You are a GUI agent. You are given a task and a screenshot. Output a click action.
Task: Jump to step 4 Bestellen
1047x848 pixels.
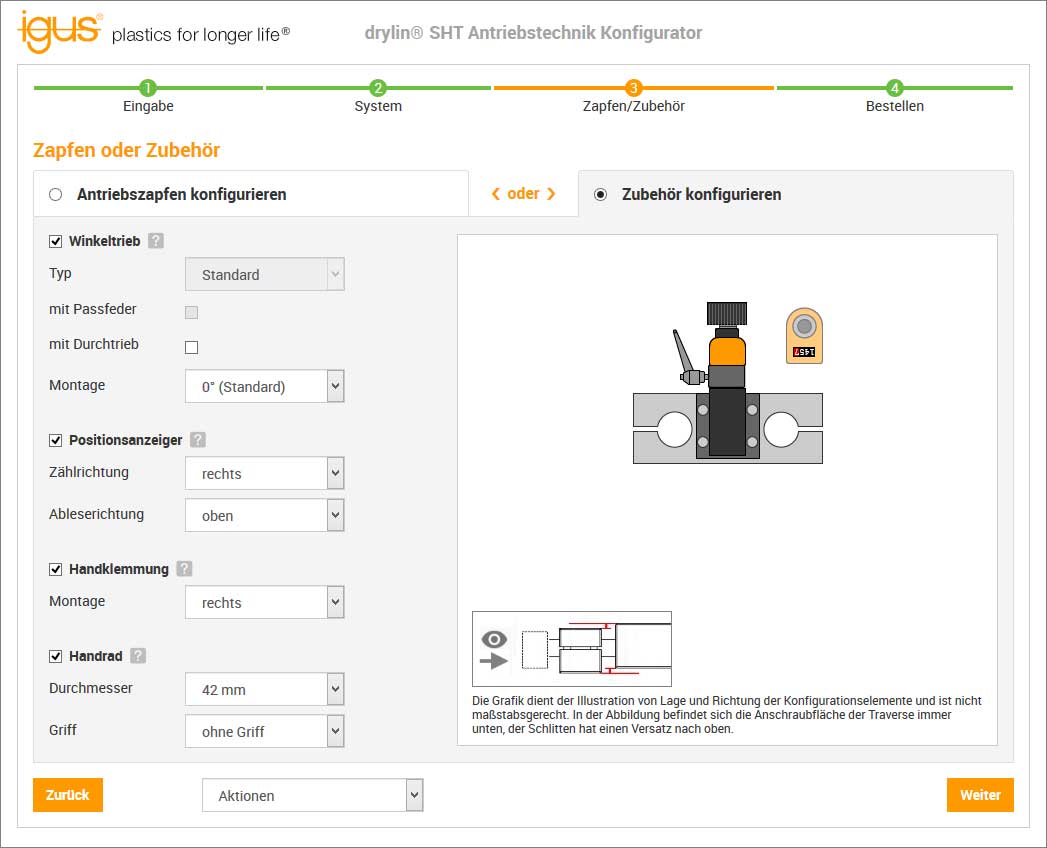[894, 88]
